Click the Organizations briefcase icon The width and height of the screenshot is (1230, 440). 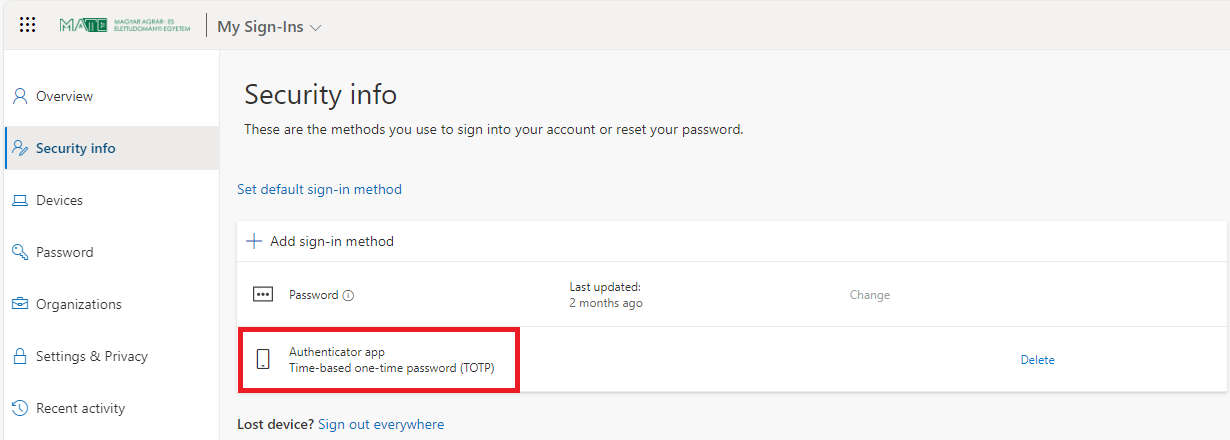tap(19, 304)
